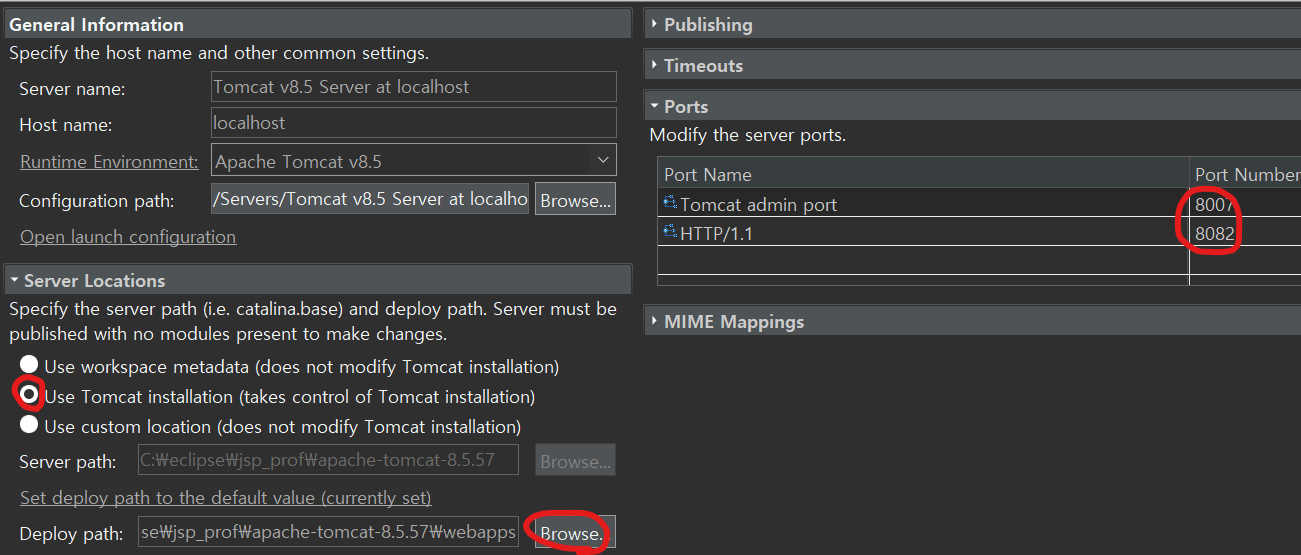Click the HTTP/1.1 port row icon
This screenshot has height=555, width=1301.
[x=670, y=232]
